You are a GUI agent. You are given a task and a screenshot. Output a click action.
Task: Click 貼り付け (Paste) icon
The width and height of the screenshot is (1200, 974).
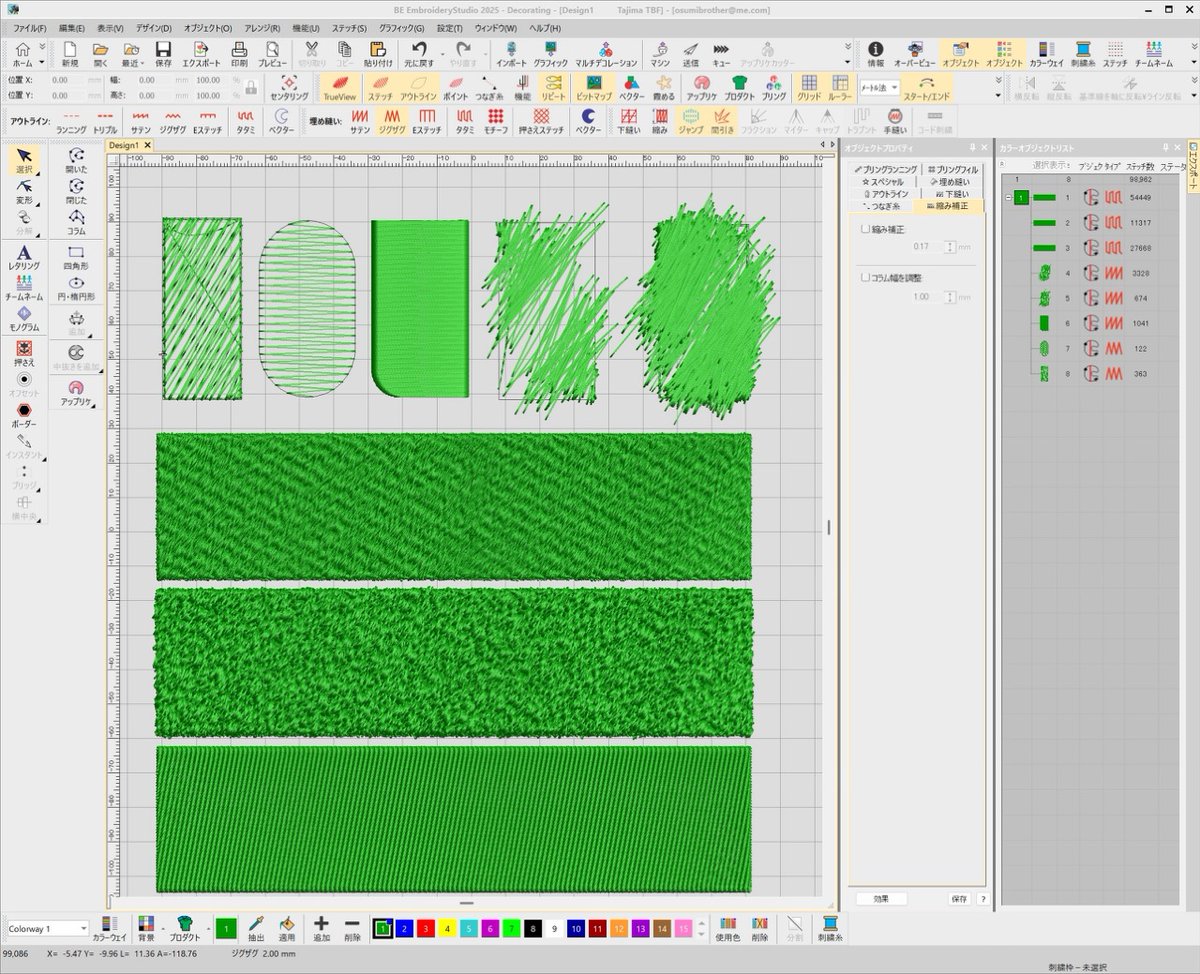click(x=377, y=54)
